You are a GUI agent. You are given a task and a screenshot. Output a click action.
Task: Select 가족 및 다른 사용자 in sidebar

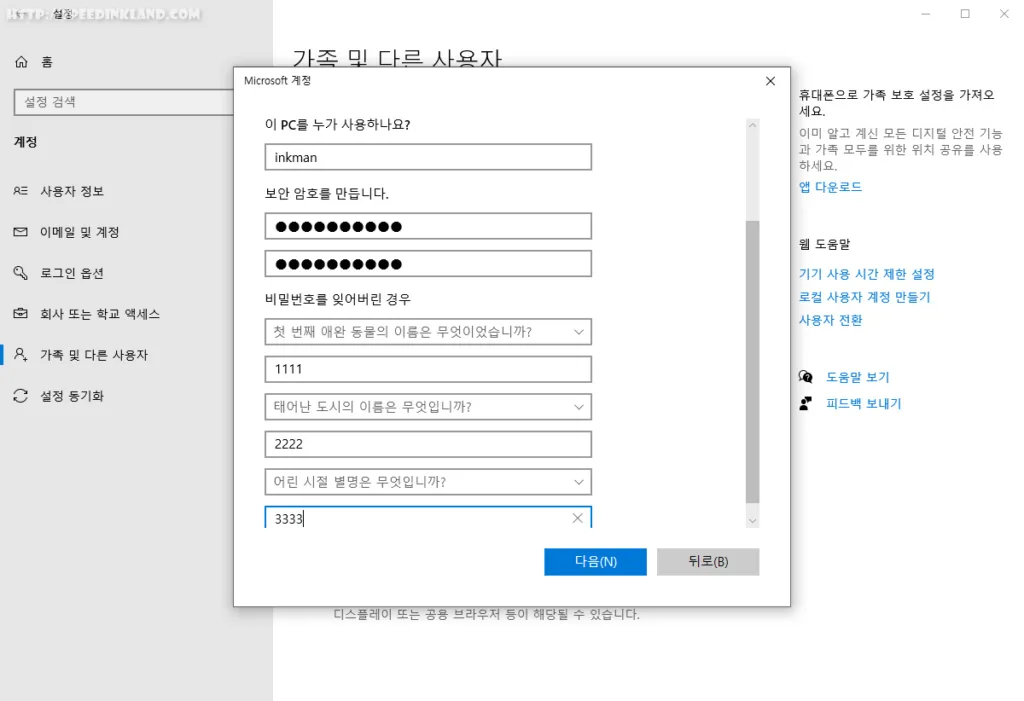tap(94, 355)
